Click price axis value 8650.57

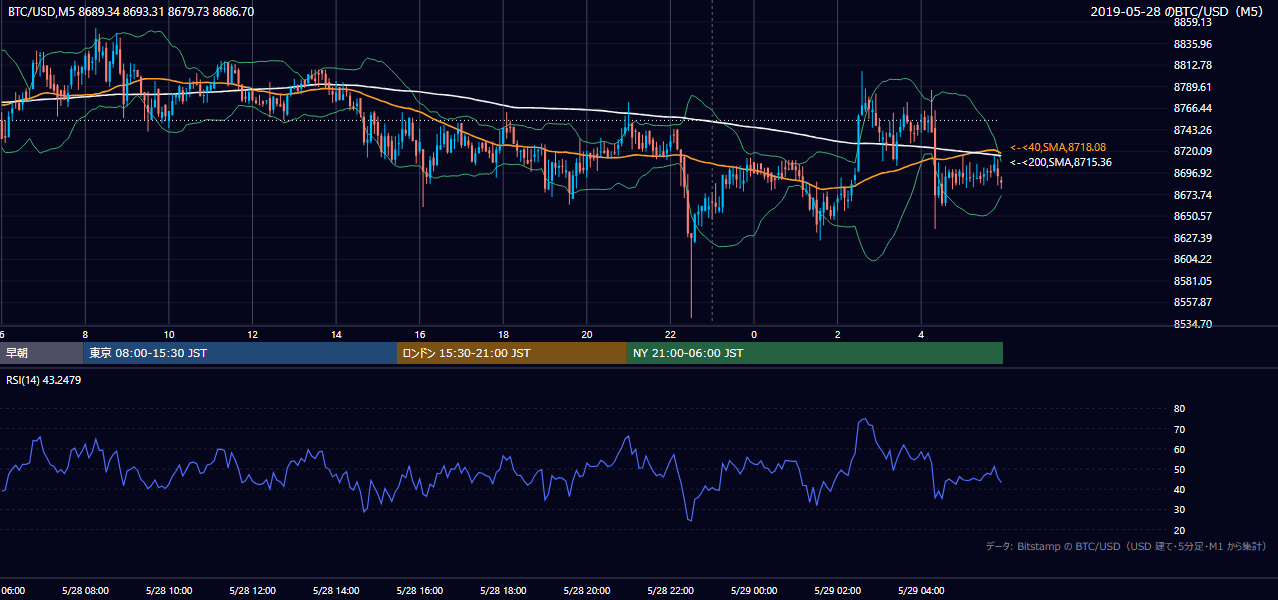(1192, 216)
